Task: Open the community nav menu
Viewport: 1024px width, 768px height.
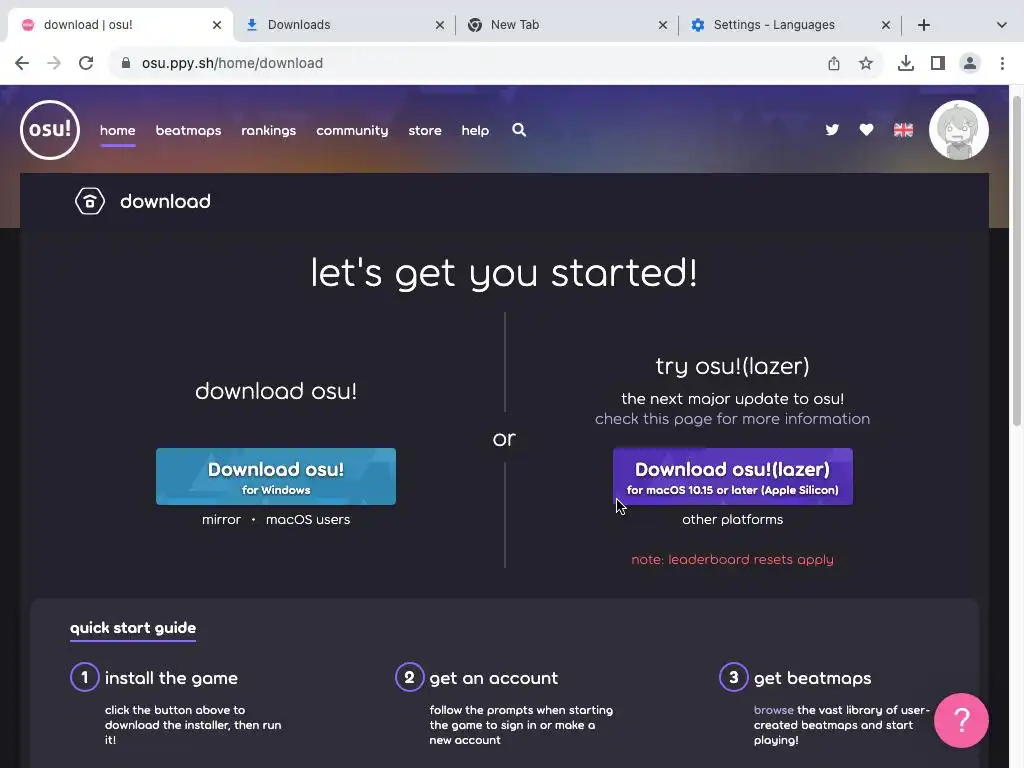Action: pyautogui.click(x=352, y=131)
